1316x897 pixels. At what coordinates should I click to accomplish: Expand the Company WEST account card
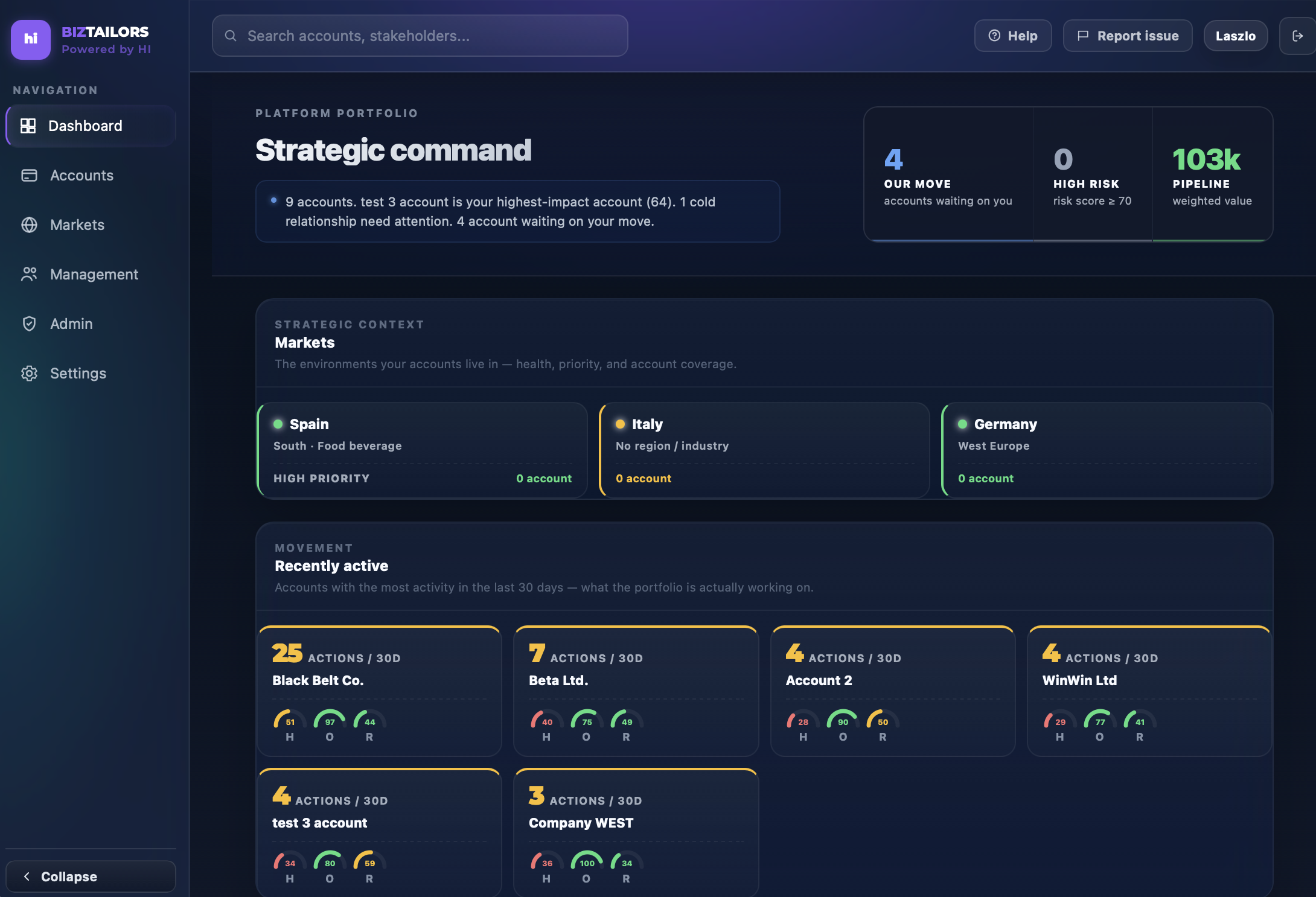pos(636,833)
